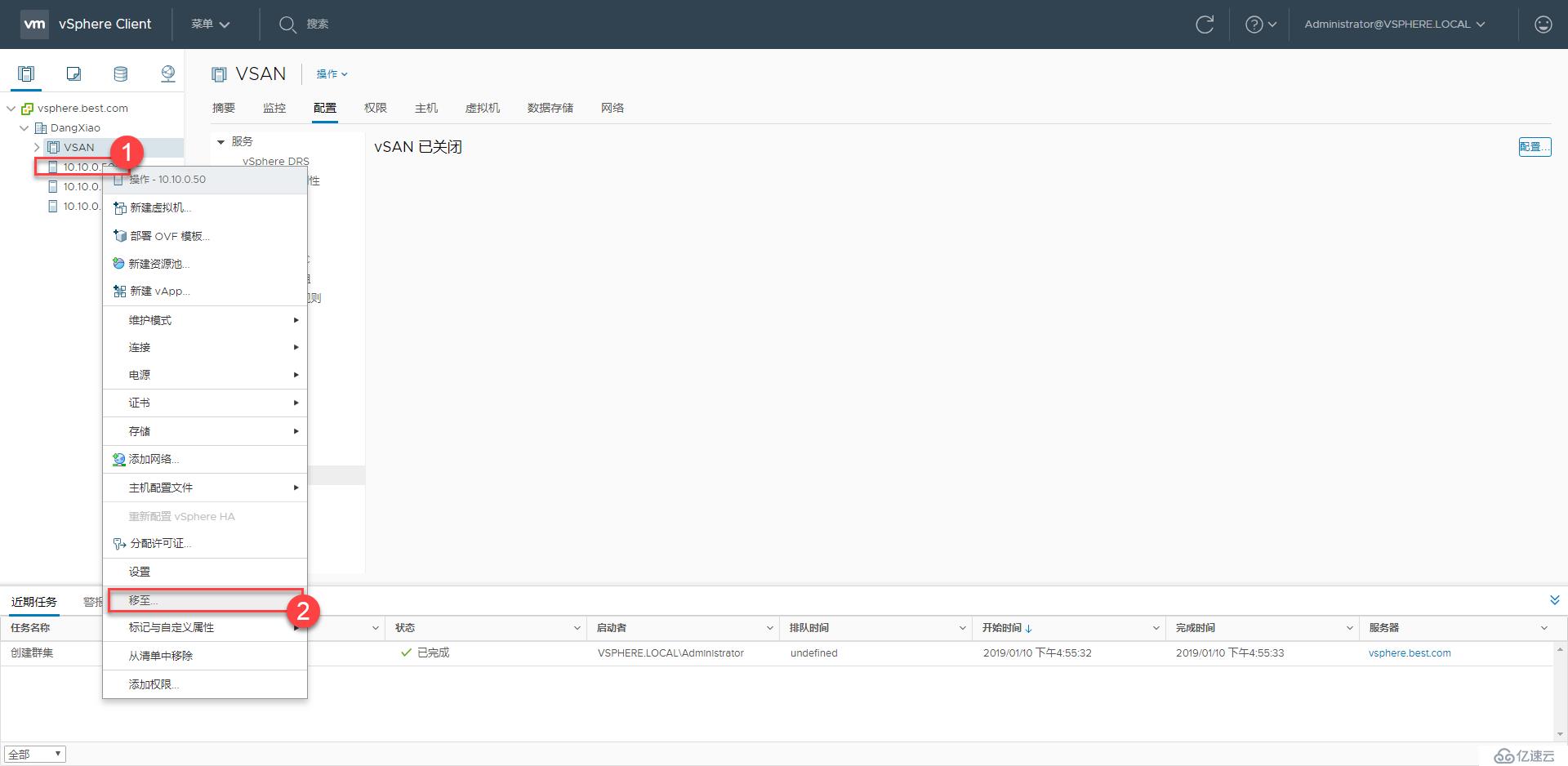The width and height of the screenshot is (1568, 766).
Task: Collapse the recent tasks panel with the double chevron
Action: click(x=1554, y=600)
